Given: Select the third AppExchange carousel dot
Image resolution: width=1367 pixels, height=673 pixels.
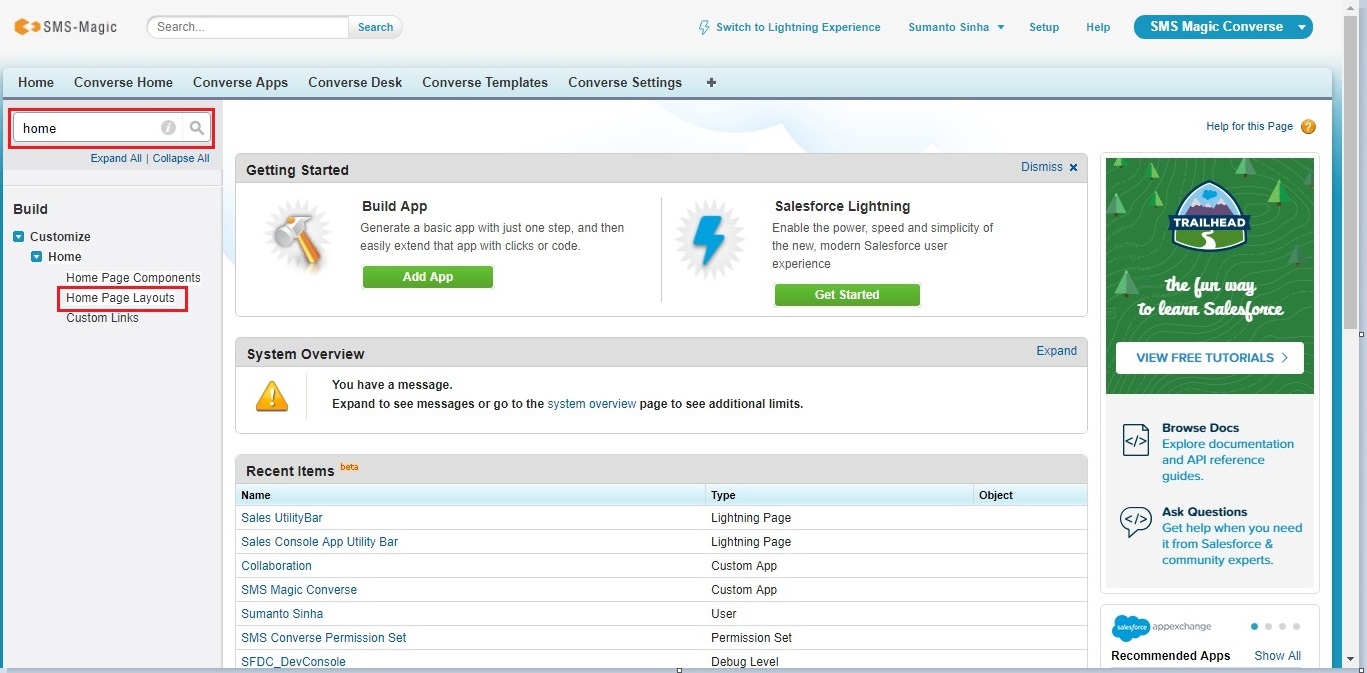Looking at the screenshot, I should (x=1283, y=627).
